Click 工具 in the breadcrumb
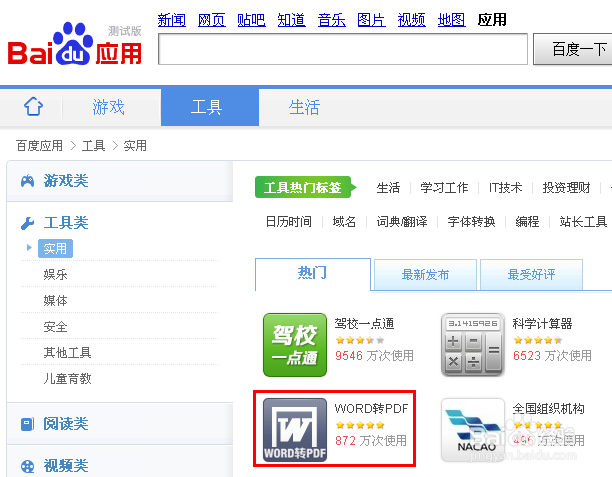Screen dimensions: 612x477 94,146
